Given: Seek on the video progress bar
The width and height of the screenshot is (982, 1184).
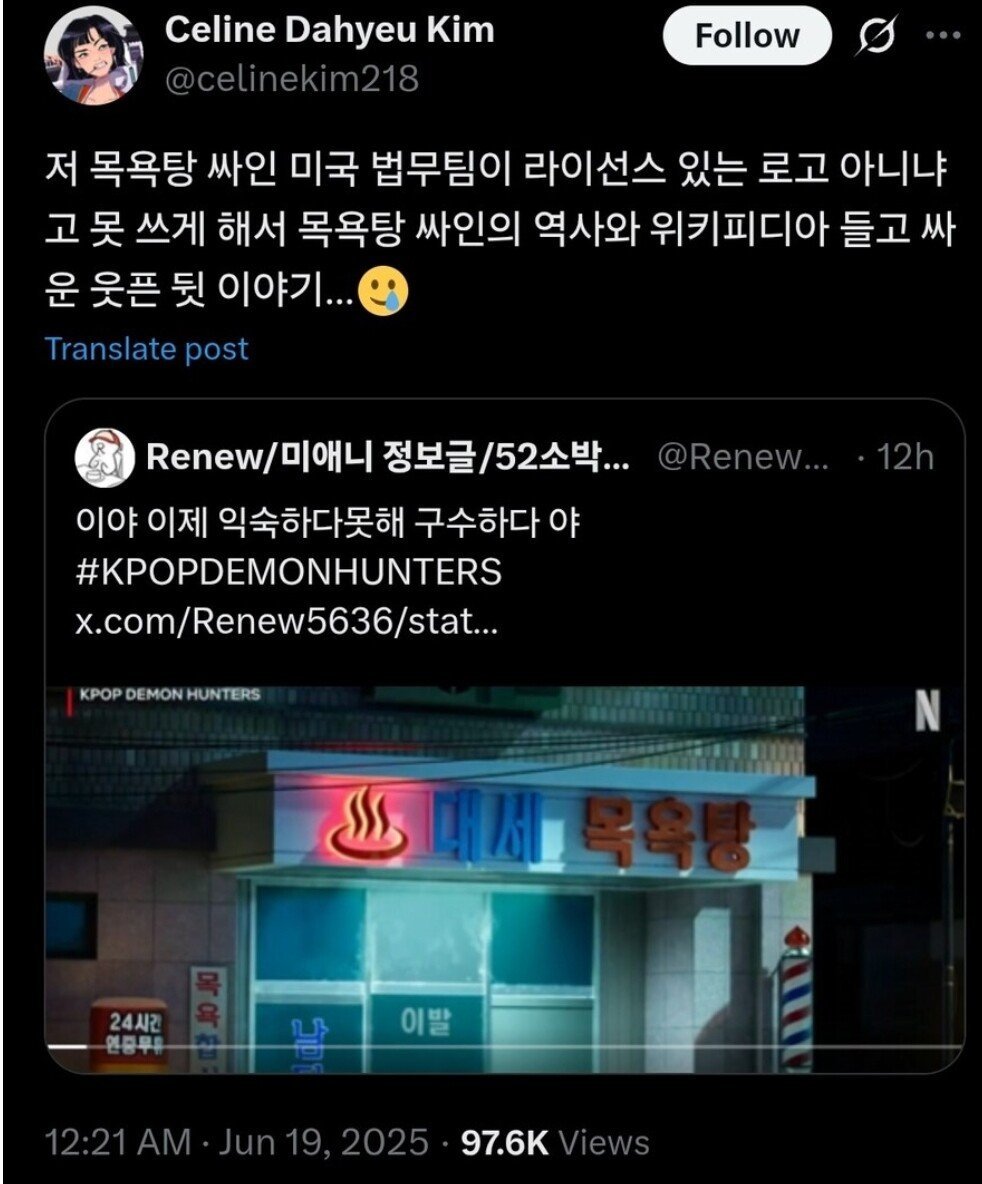Looking at the screenshot, I should coord(505,1047).
